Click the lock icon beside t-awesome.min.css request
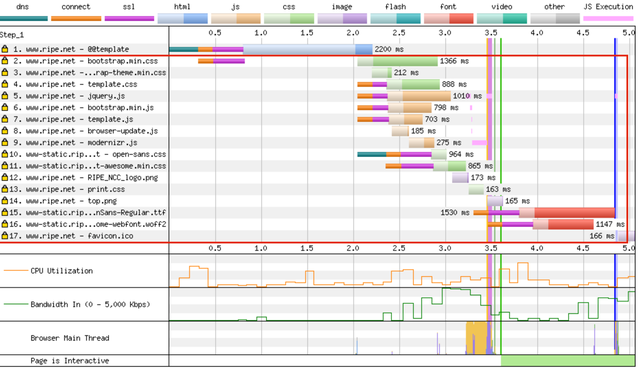This screenshot has height=375, width=640. [5, 166]
